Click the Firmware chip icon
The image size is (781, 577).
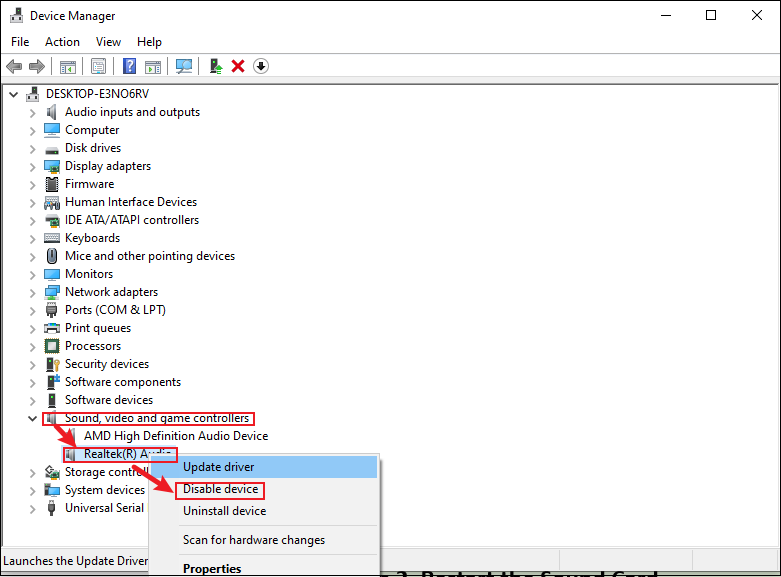52,184
